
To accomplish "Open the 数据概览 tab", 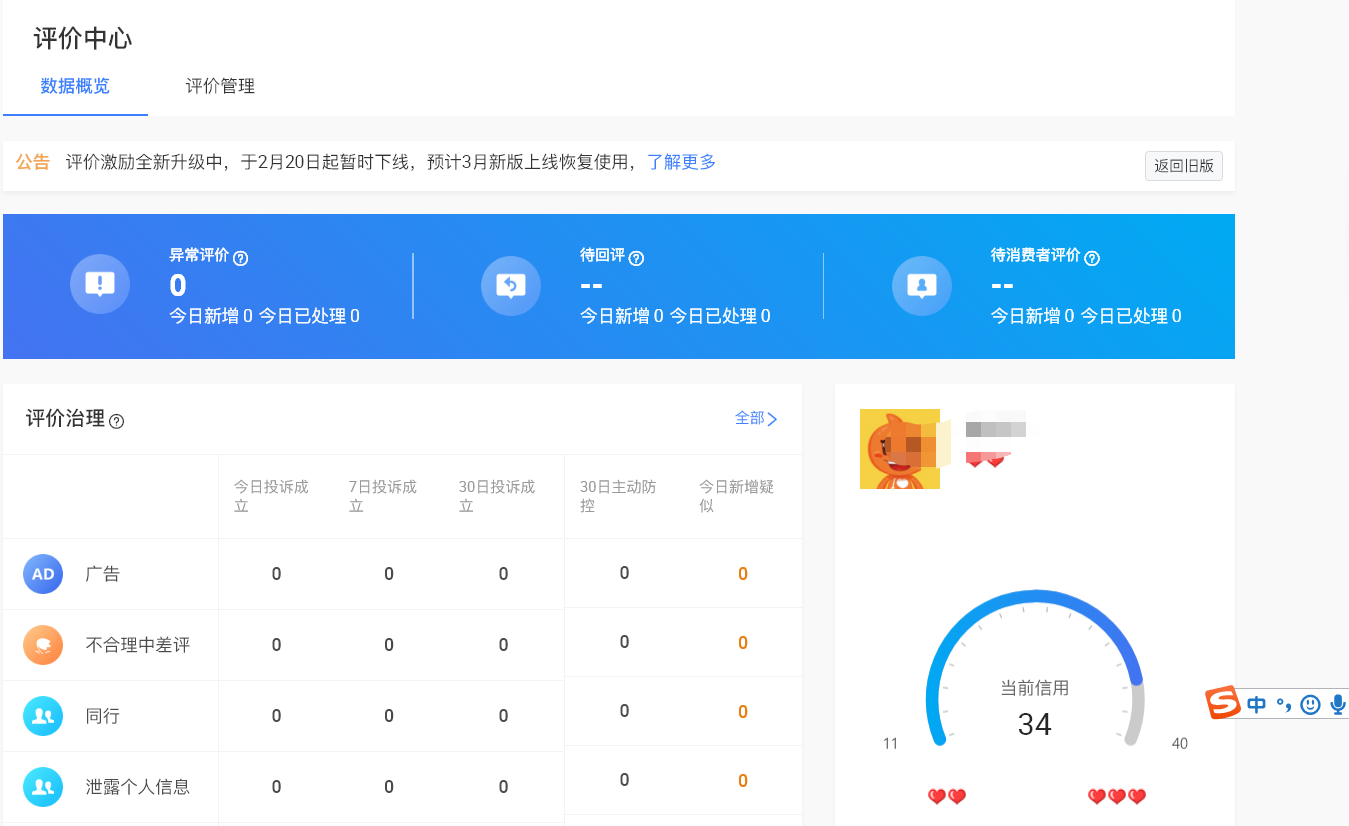I will pyautogui.click(x=75, y=86).
